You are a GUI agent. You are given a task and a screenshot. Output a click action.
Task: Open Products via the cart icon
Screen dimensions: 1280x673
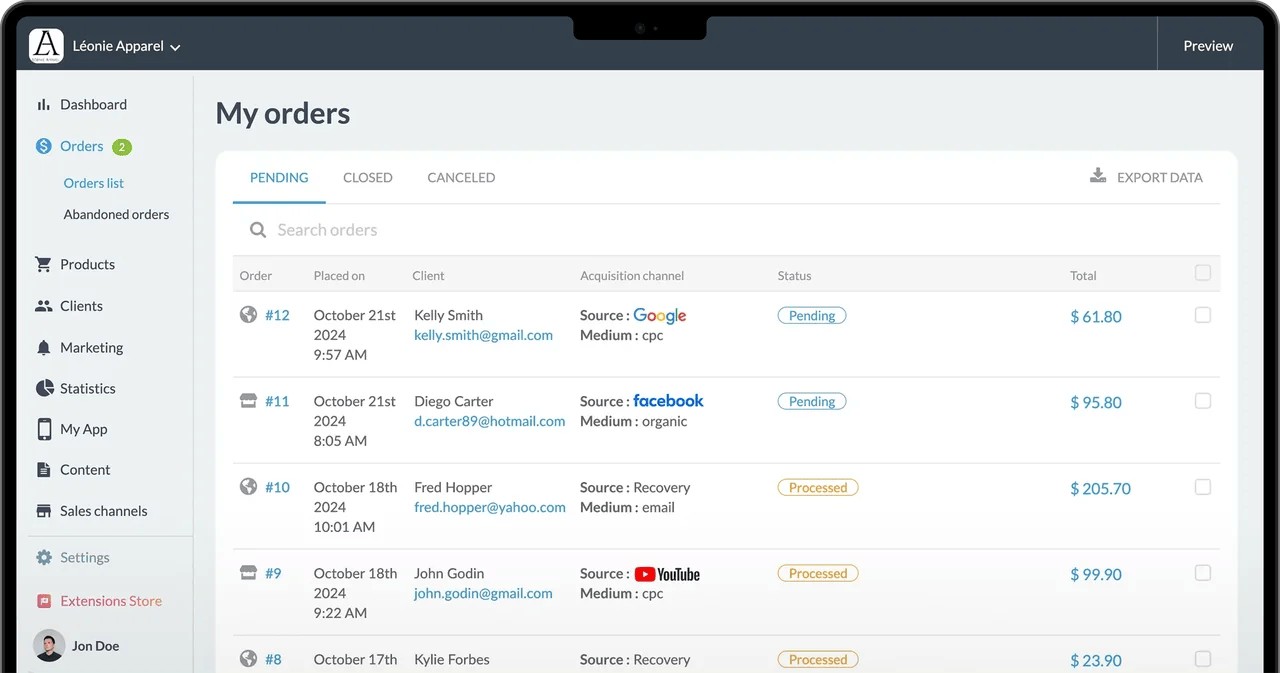tap(43, 265)
